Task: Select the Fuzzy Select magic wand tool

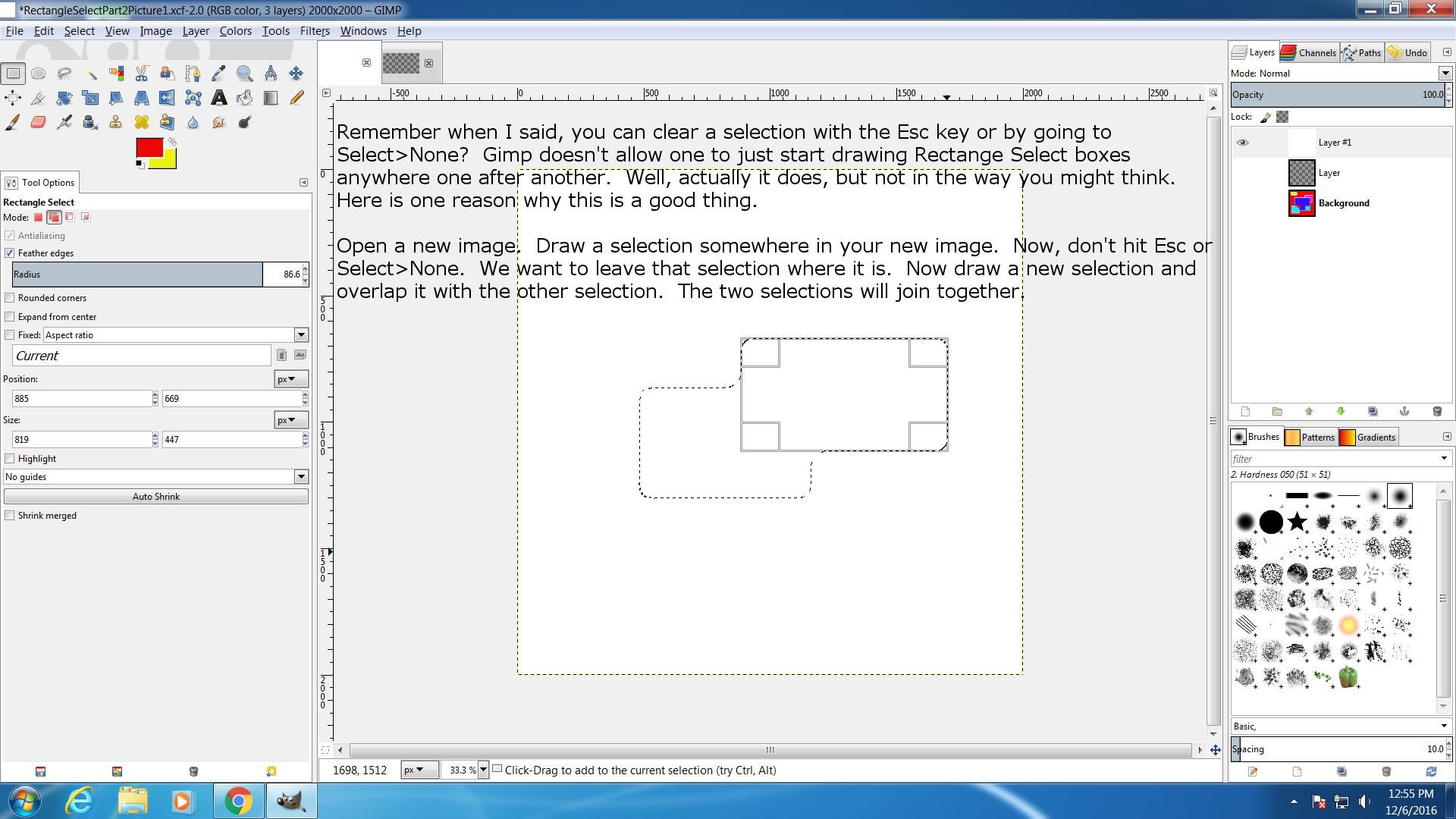Action: pyautogui.click(x=90, y=74)
